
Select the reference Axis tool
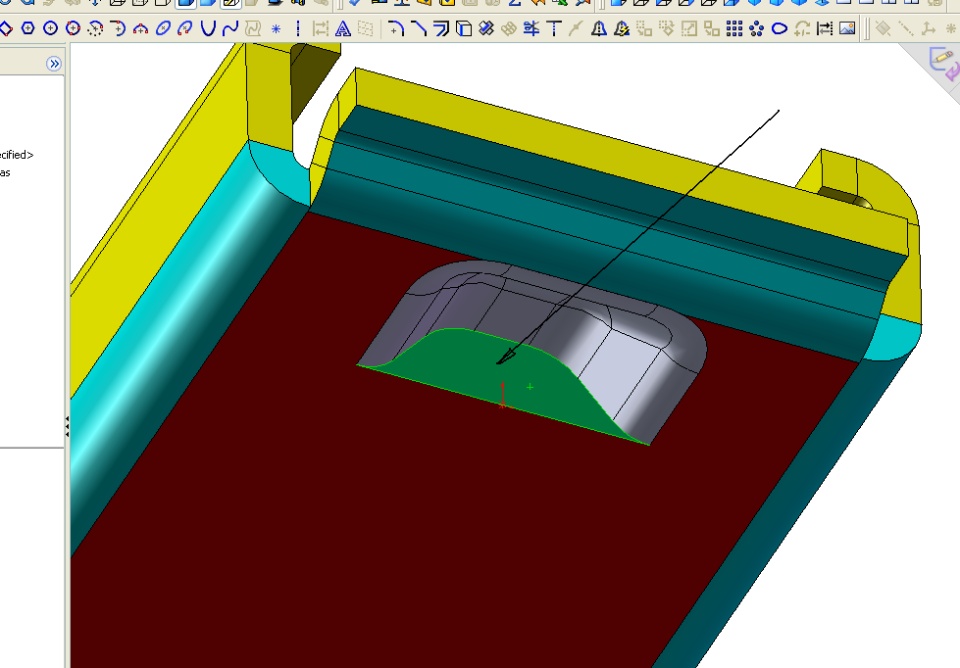[906, 28]
